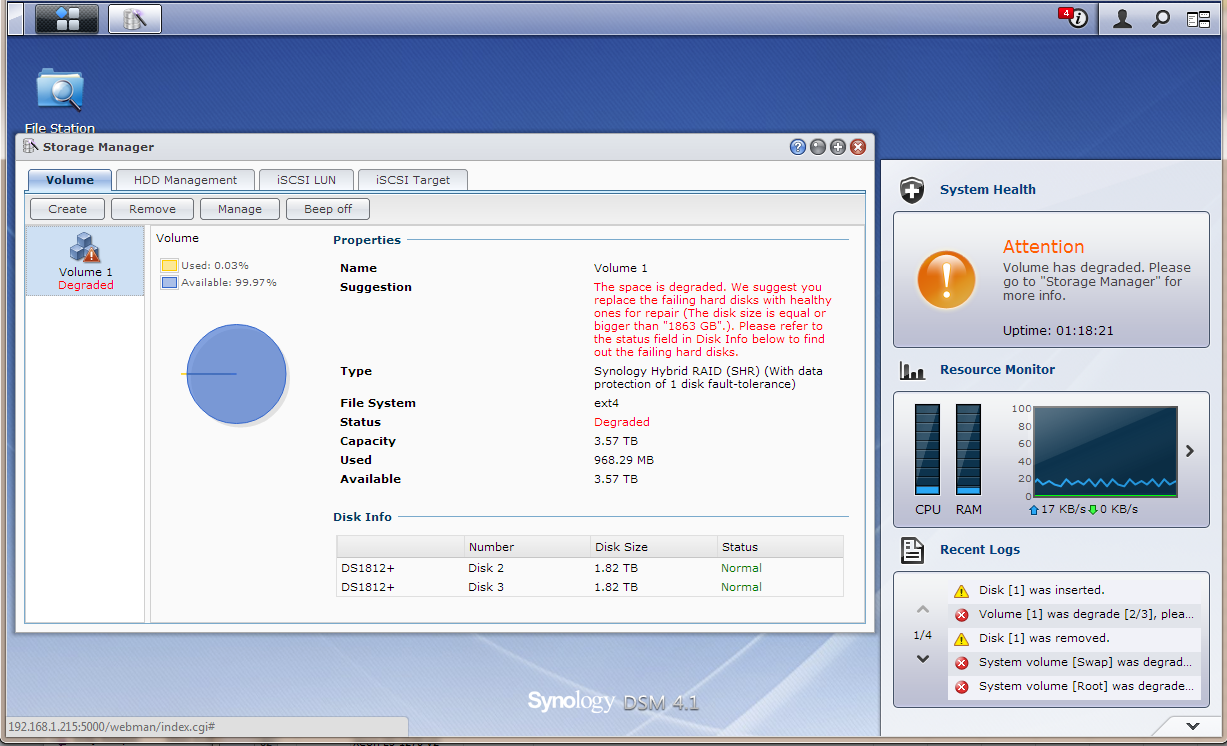The width and height of the screenshot is (1227, 746).
Task: Select the degraded Volume 1 item
Action: pos(86,261)
